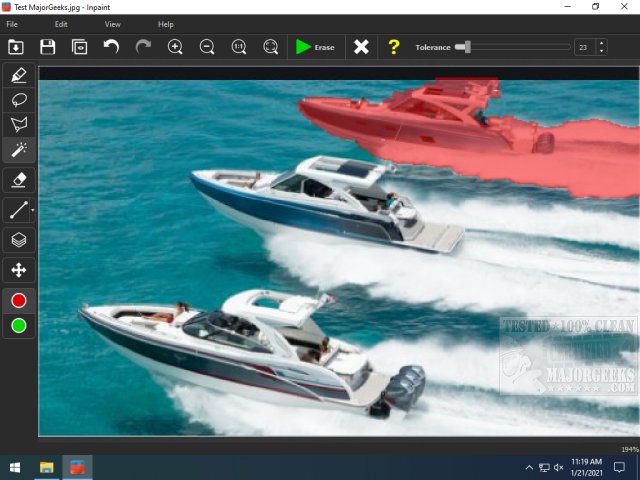Undo the last action
The width and height of the screenshot is (640, 480).
[x=111, y=47]
